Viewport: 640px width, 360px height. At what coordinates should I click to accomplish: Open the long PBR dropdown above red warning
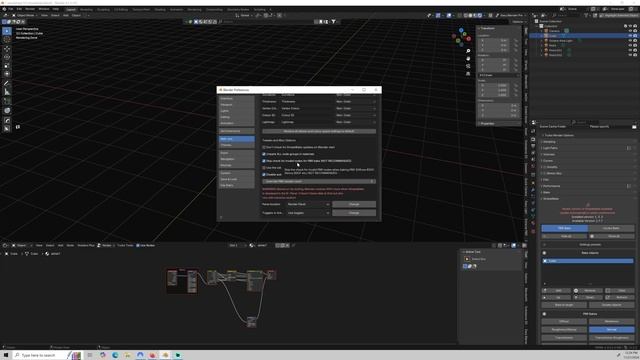(319, 181)
